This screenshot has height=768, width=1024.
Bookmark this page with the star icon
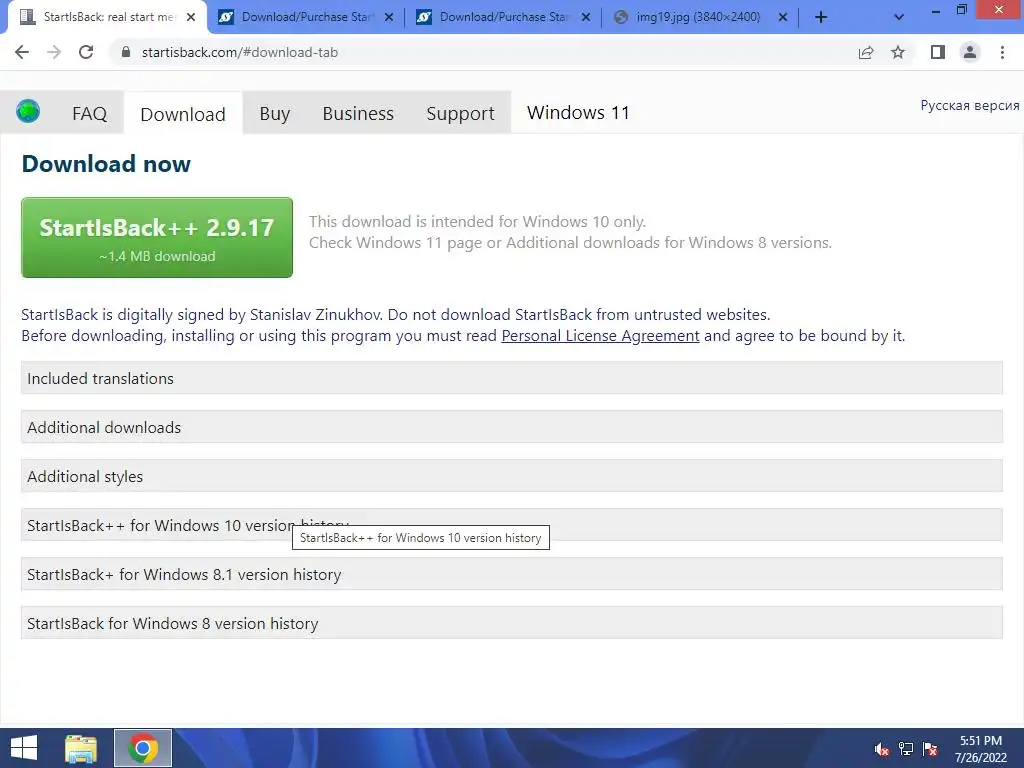[898, 52]
